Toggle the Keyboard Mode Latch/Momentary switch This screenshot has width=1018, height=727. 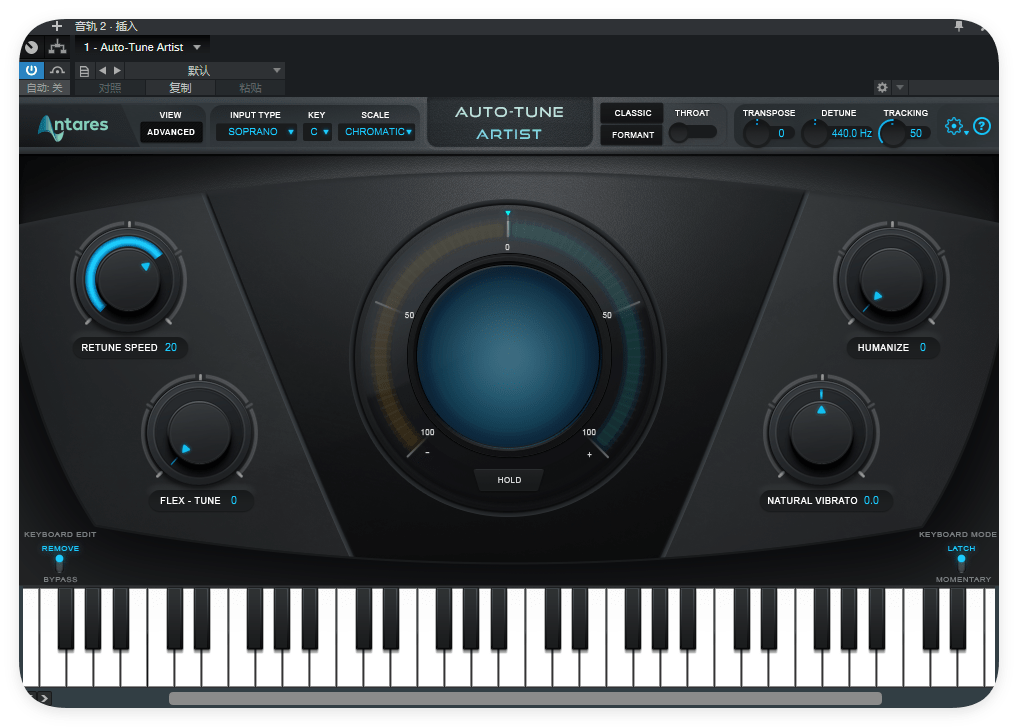pyautogui.click(x=962, y=563)
